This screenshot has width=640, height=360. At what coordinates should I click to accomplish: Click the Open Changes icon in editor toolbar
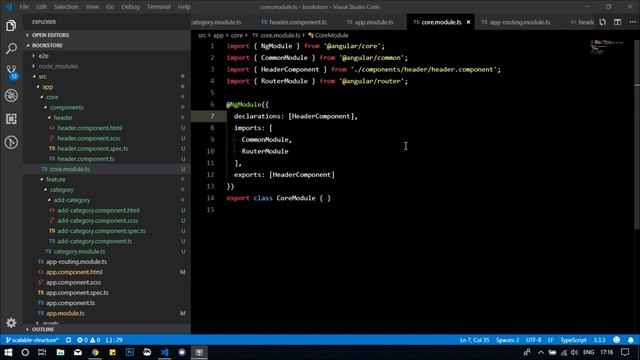602,22
